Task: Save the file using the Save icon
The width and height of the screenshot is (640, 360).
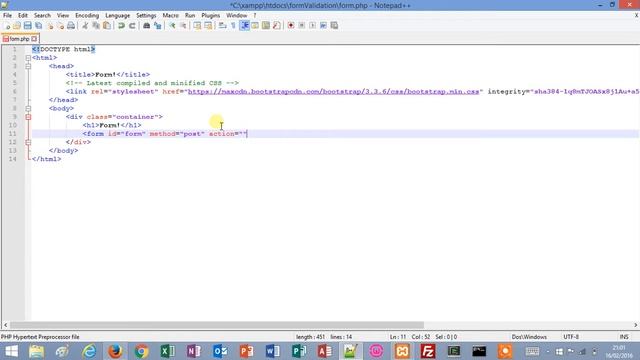Action: coord(28,26)
